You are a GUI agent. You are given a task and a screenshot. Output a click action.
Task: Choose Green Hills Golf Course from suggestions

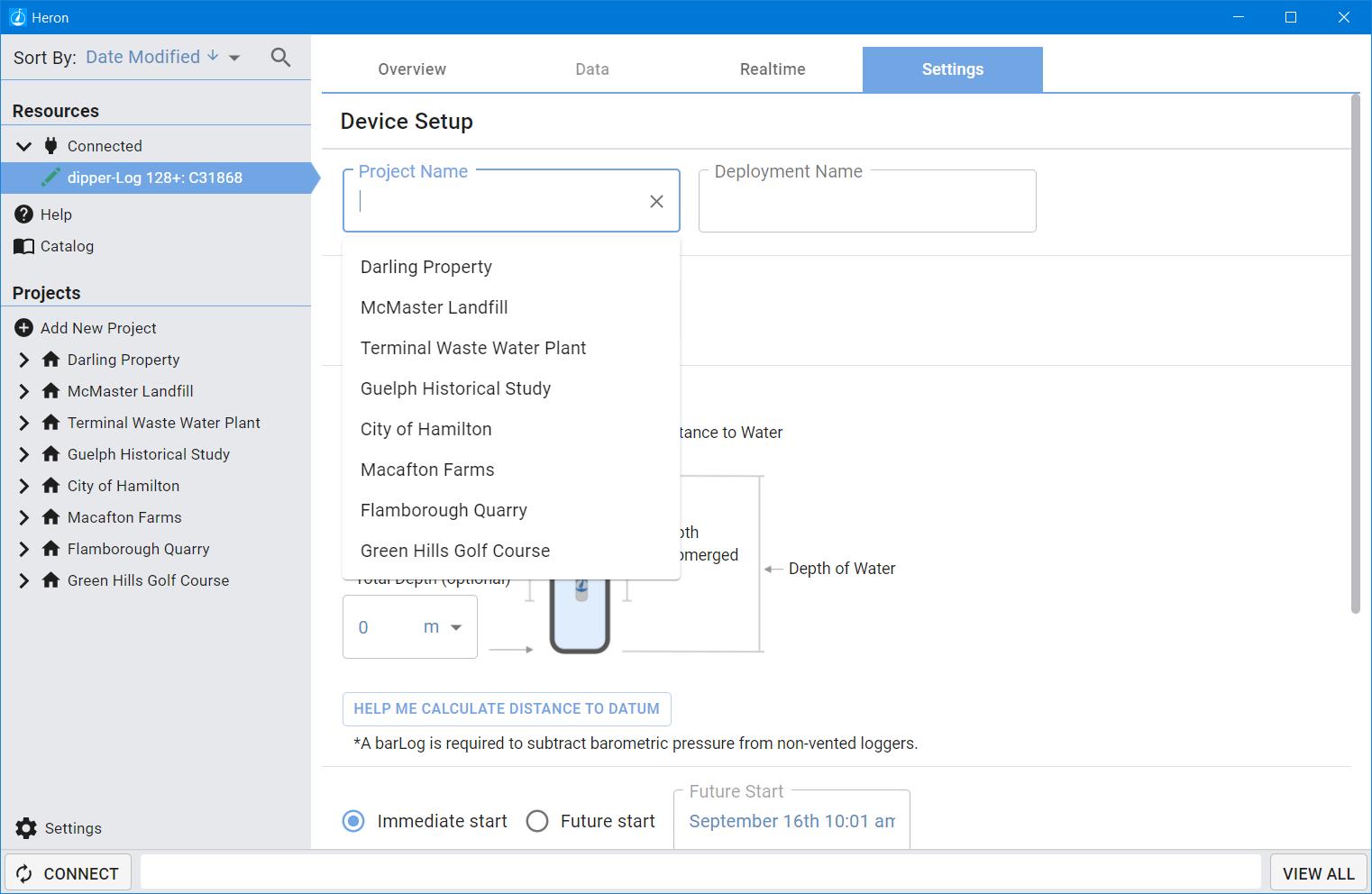point(511,551)
